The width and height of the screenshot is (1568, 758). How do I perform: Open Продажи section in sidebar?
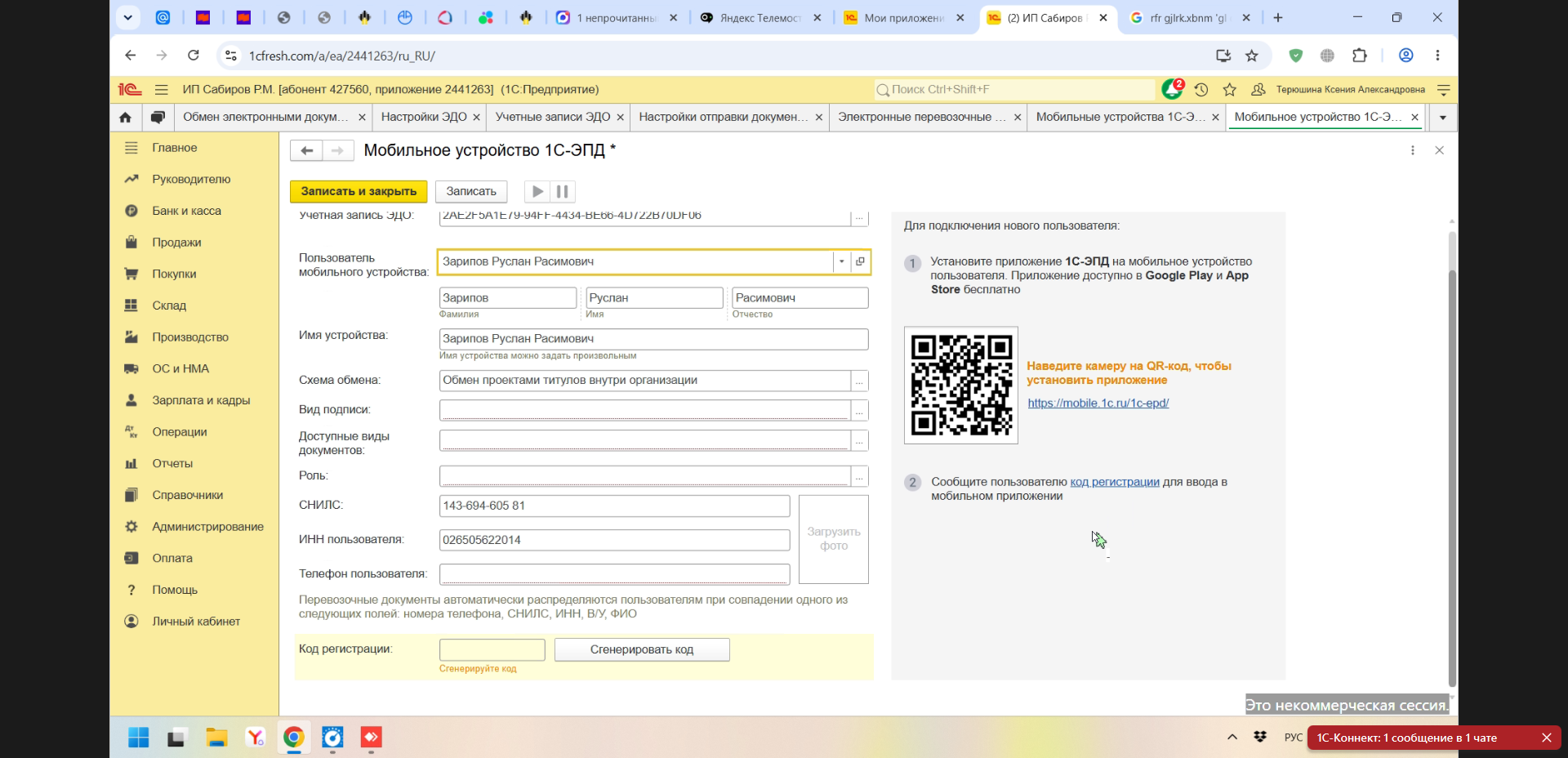[x=194, y=243]
